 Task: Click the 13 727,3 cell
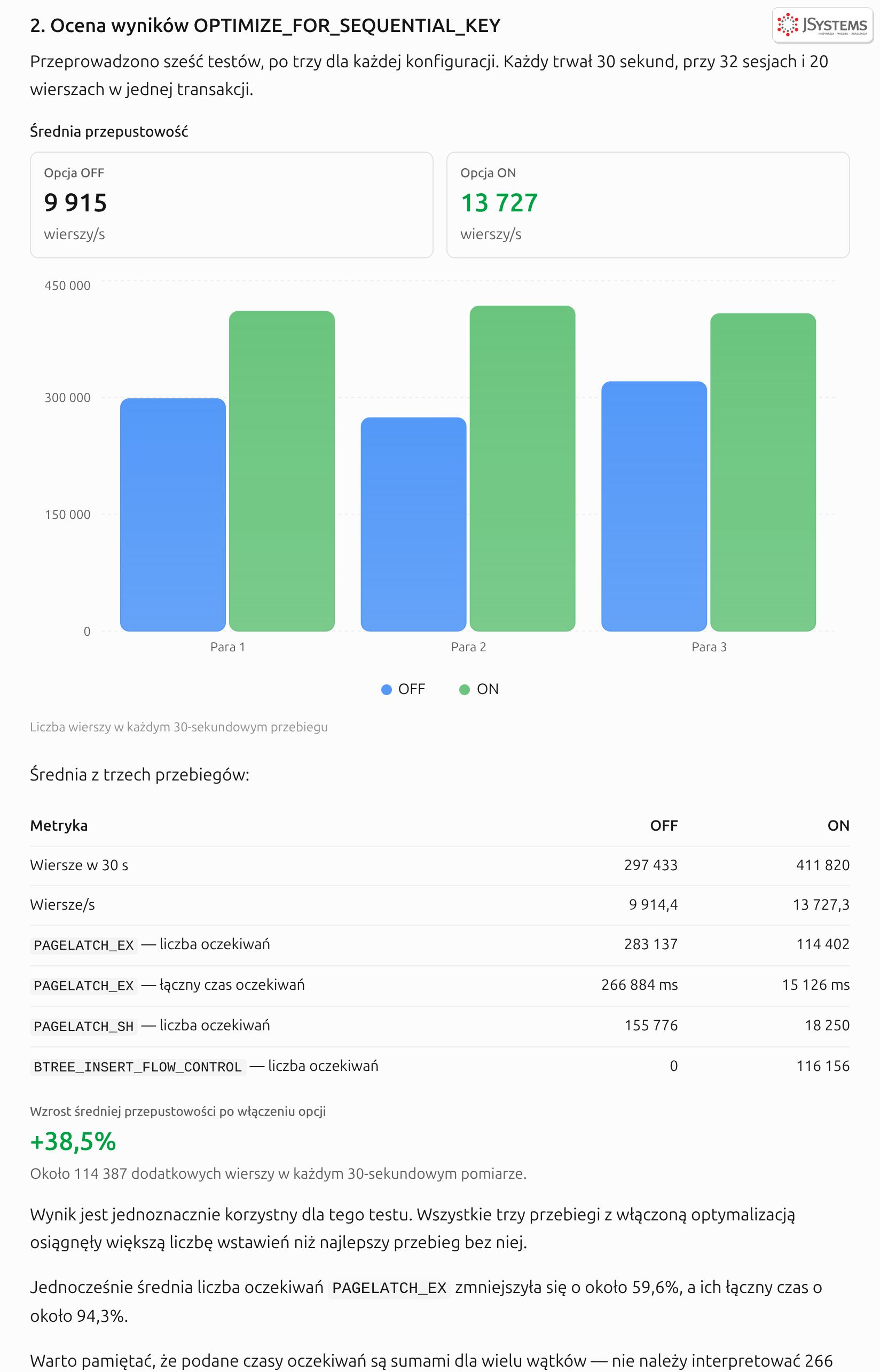coord(821,904)
